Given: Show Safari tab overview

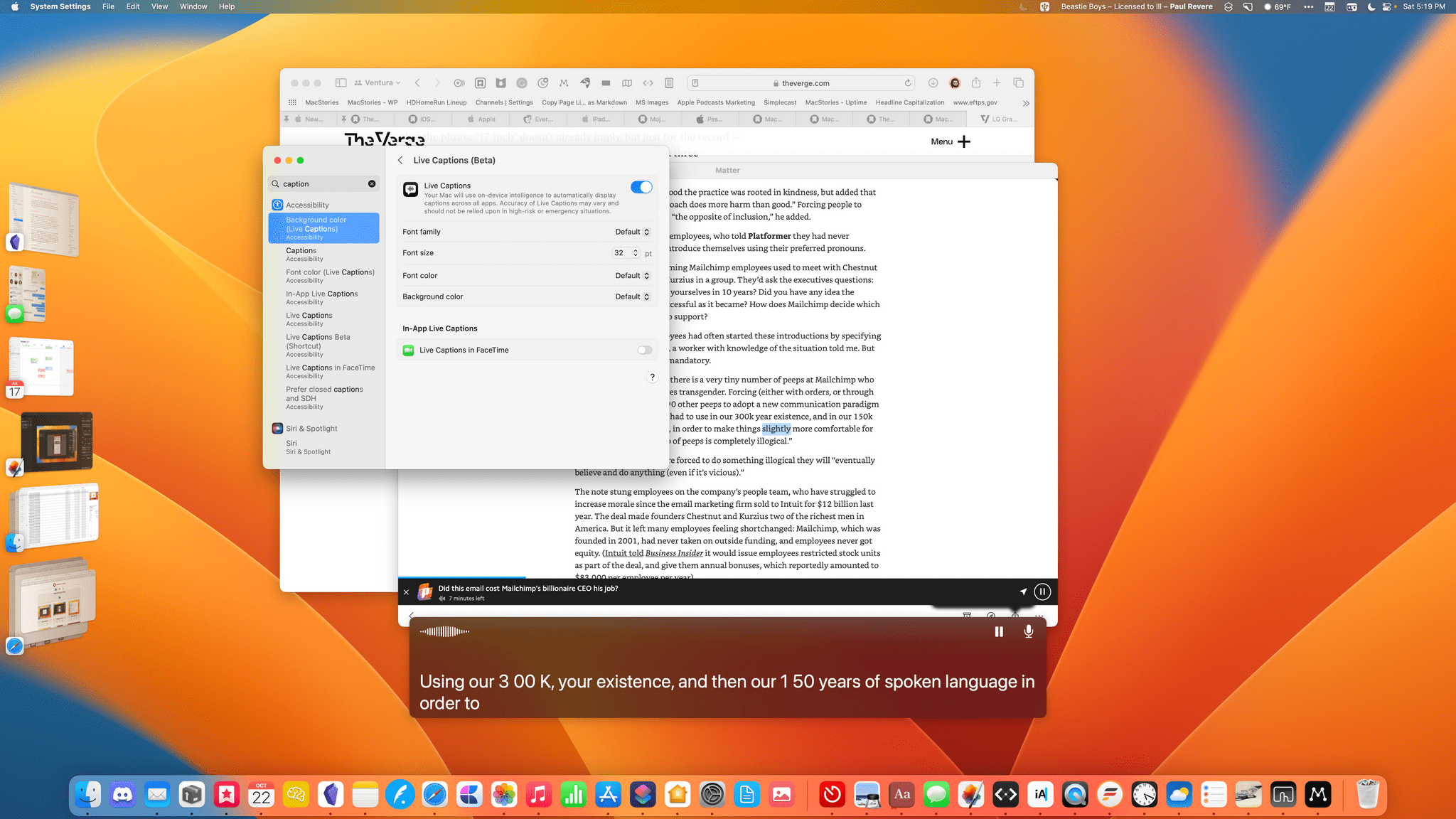Looking at the screenshot, I should [1018, 82].
